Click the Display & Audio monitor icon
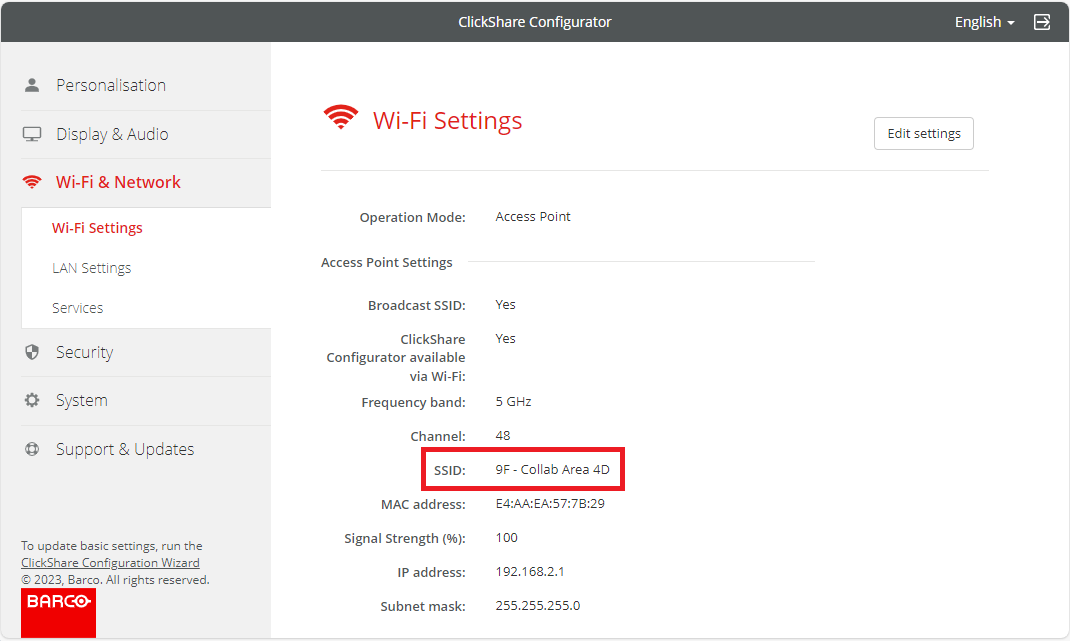 click(31, 133)
